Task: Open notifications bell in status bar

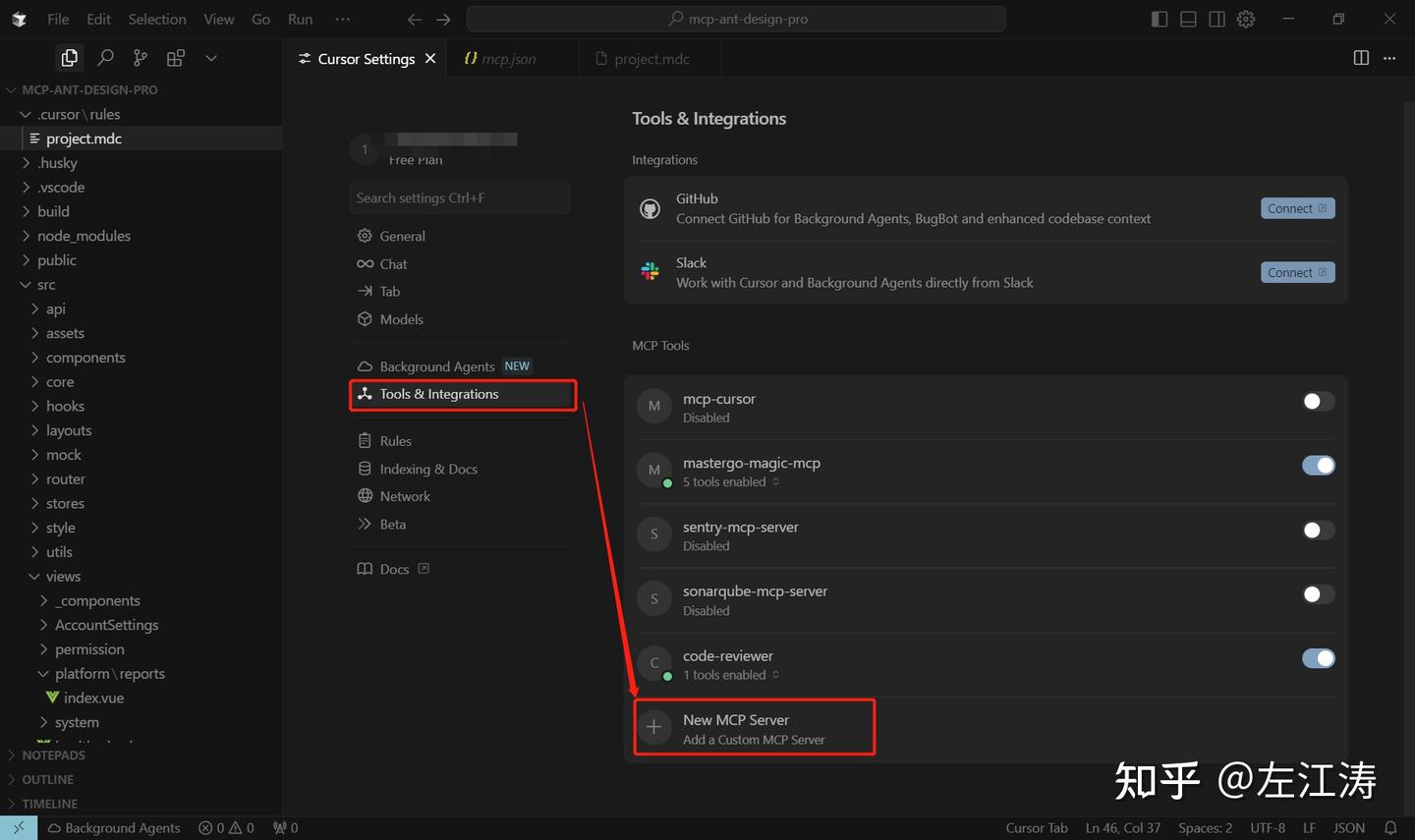Action: (x=1390, y=828)
